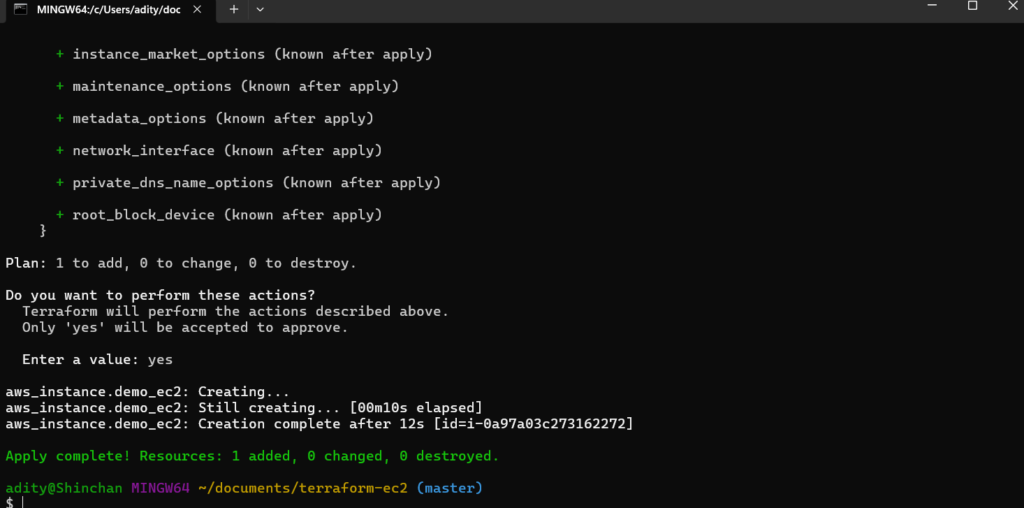1024x508 pixels.
Task: Expand the new tab profile dropdown chevron
Action: pos(261,9)
